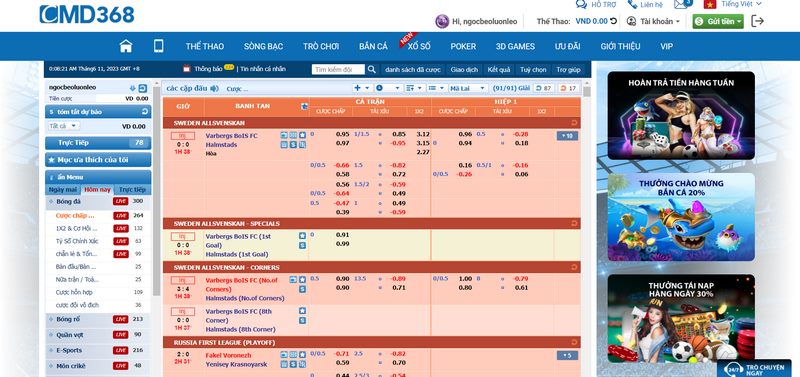Click the Gửi tiền deposit button
This screenshot has width=800, height=377.
click(718, 21)
